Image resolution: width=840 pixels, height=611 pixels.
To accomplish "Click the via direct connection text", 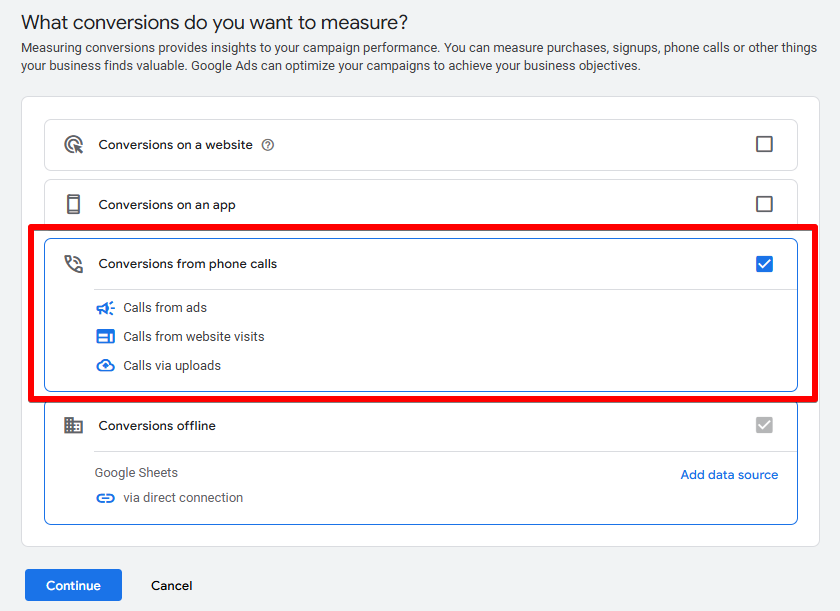I will coord(183,498).
